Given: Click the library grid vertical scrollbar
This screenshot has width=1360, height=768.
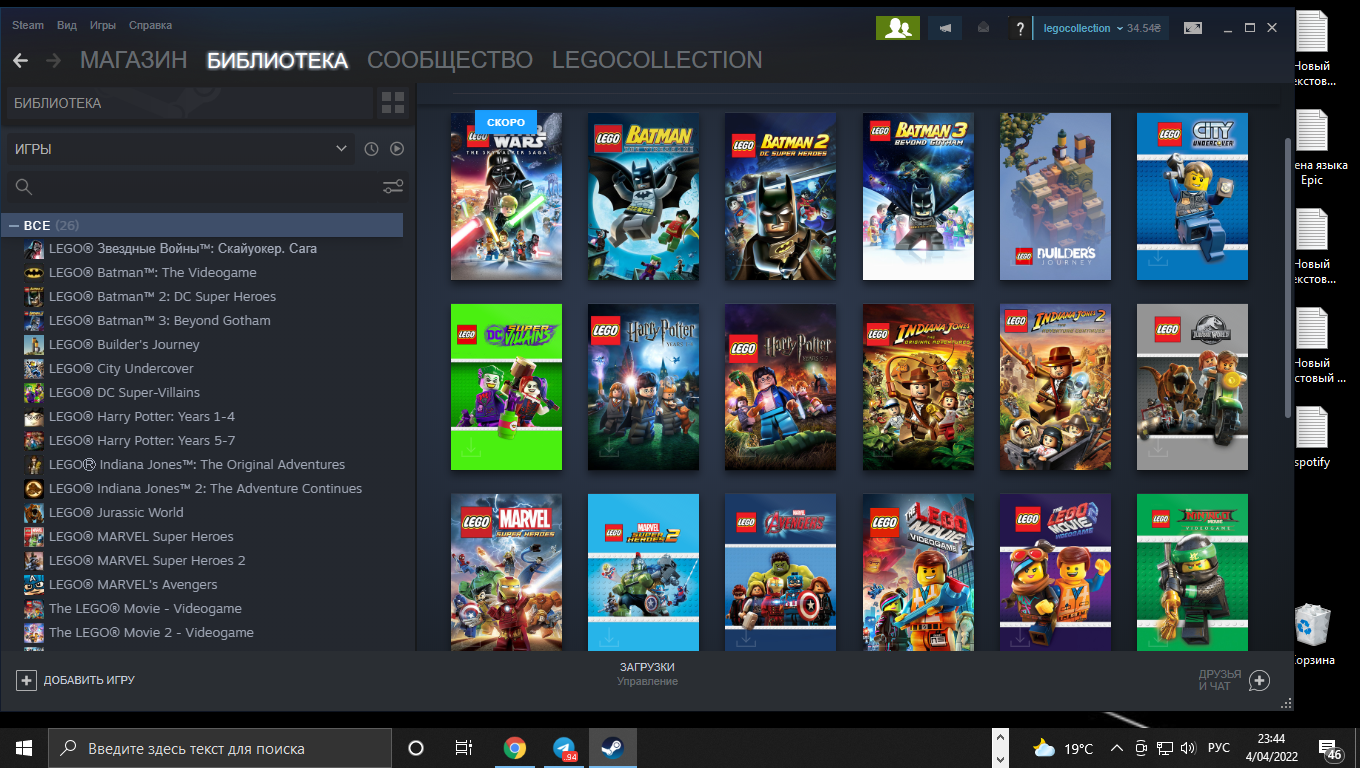Looking at the screenshot, I should pyautogui.click(x=1286, y=278).
